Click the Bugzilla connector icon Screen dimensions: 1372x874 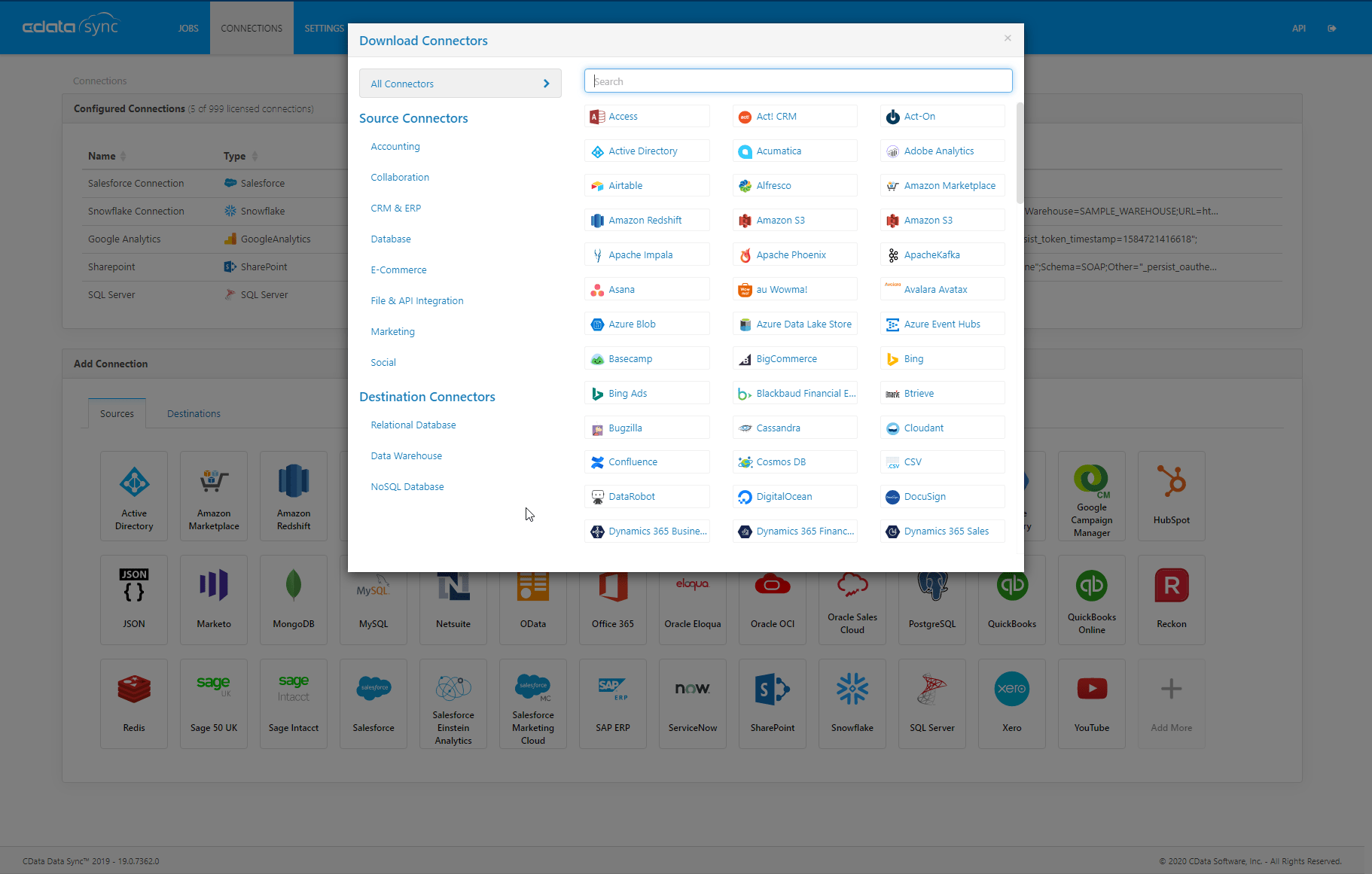(x=597, y=428)
